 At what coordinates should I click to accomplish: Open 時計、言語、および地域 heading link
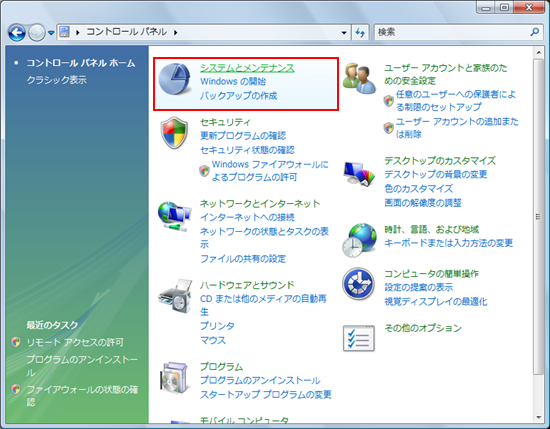pyautogui.click(x=431, y=229)
